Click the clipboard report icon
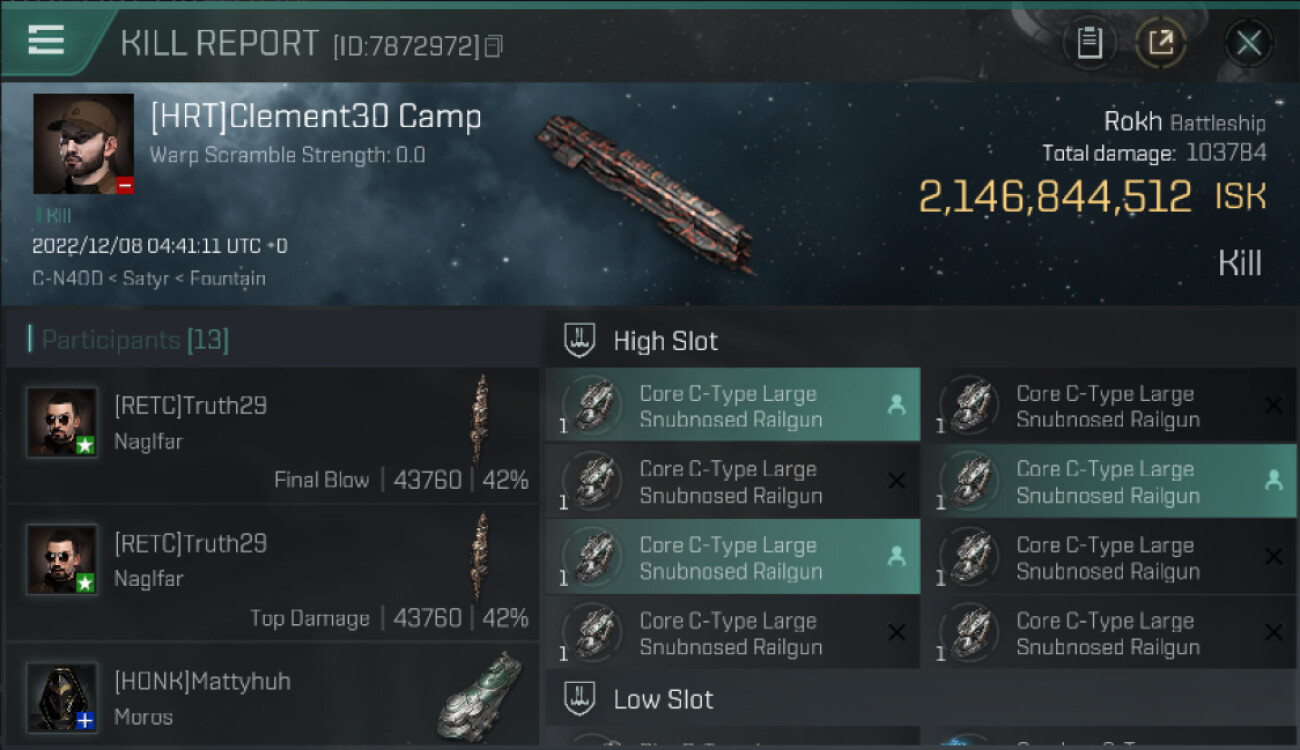 [1089, 43]
